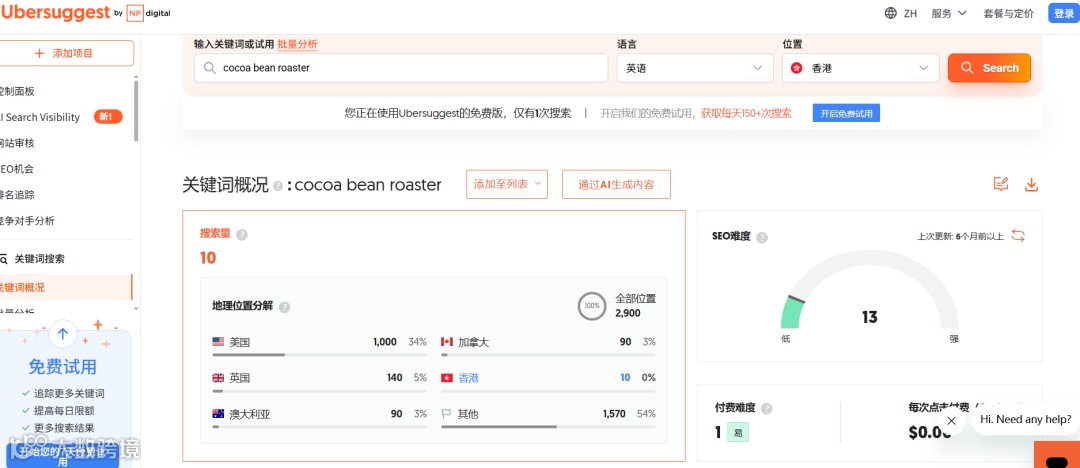This screenshot has height=468, width=1080.
Task: Click the 批量分析 link
Action: coord(298,44)
